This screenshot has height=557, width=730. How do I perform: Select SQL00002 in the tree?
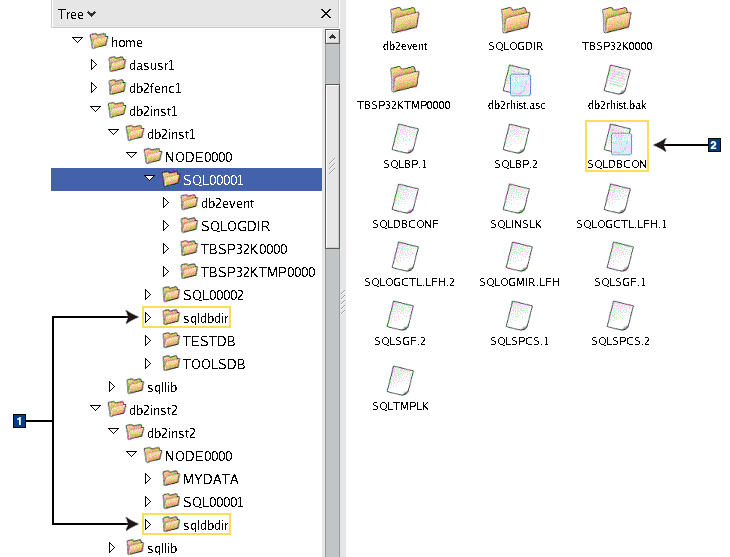point(213,295)
